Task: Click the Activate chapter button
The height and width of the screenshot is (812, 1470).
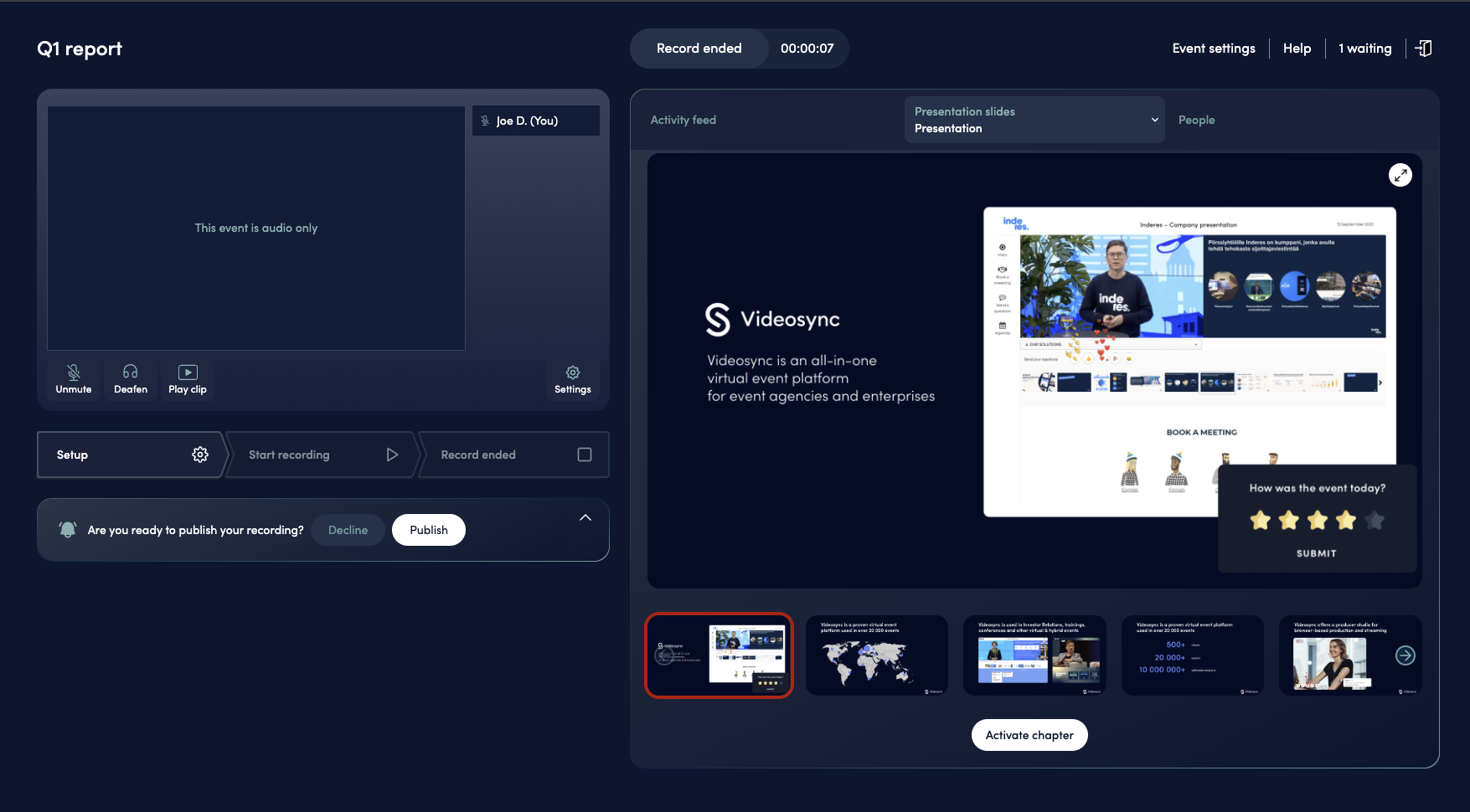Action: pos(1029,735)
